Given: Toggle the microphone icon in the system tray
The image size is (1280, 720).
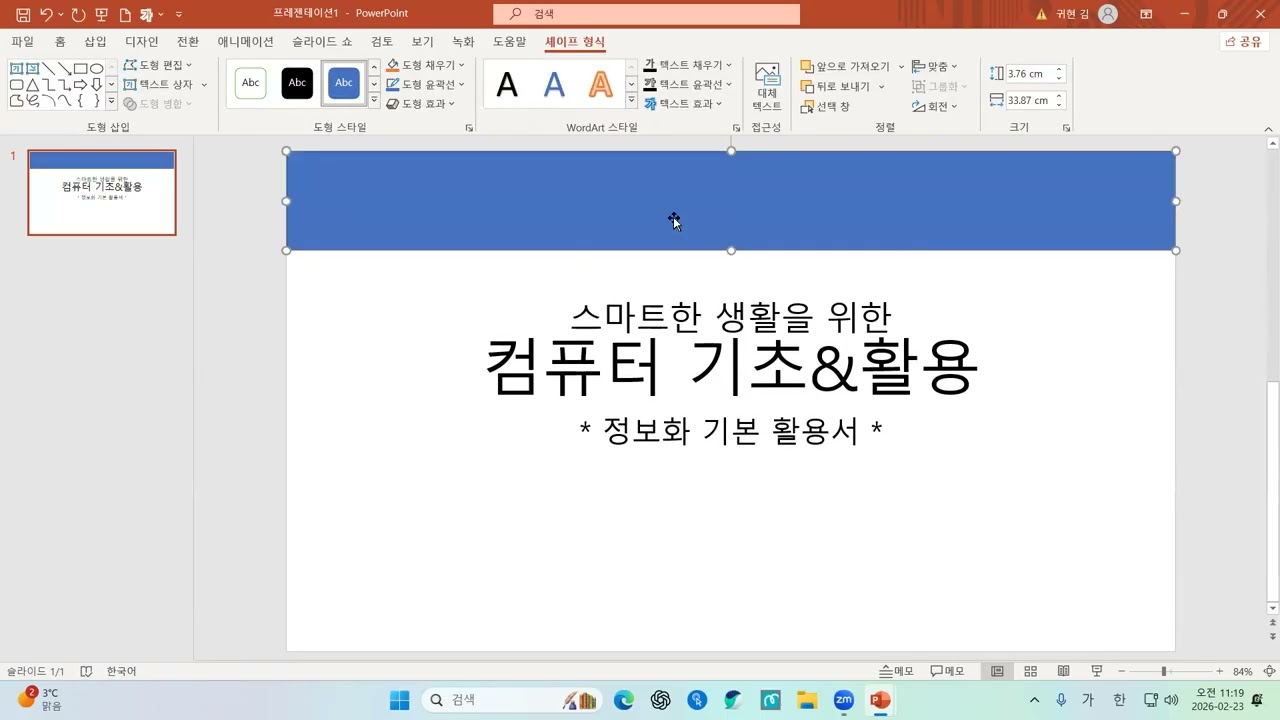Looking at the screenshot, I should (1061, 700).
